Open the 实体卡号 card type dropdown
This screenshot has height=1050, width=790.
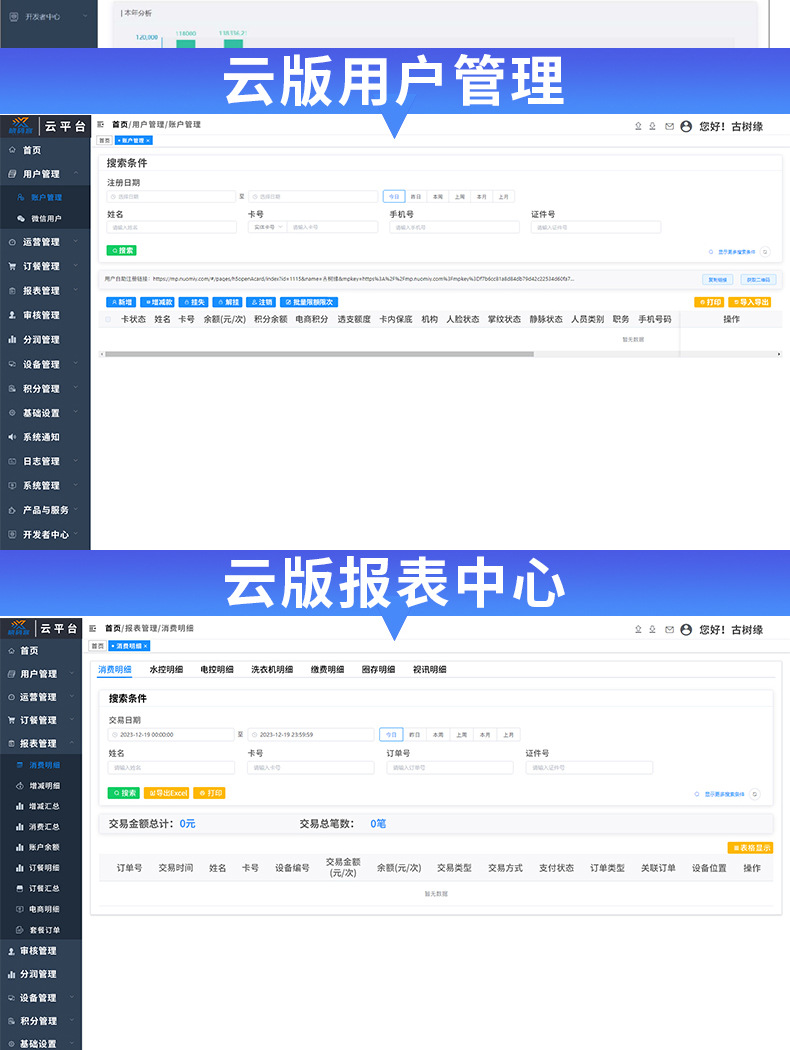coord(268,227)
